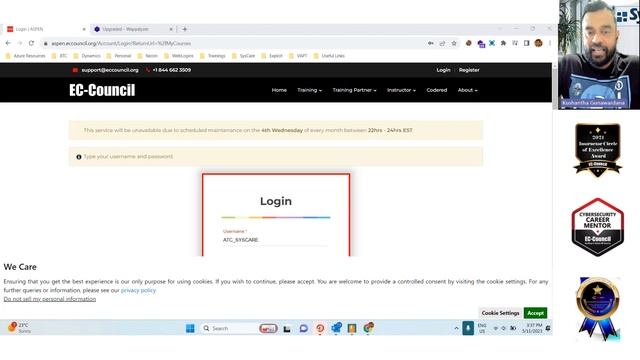This screenshot has height=360, width=640.
Task: Open the chat bubble taskbar icon
Action: coord(303,329)
